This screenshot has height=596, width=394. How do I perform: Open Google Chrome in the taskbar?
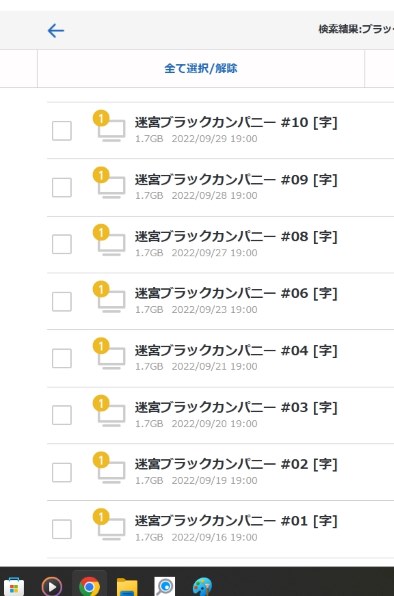[89, 586]
